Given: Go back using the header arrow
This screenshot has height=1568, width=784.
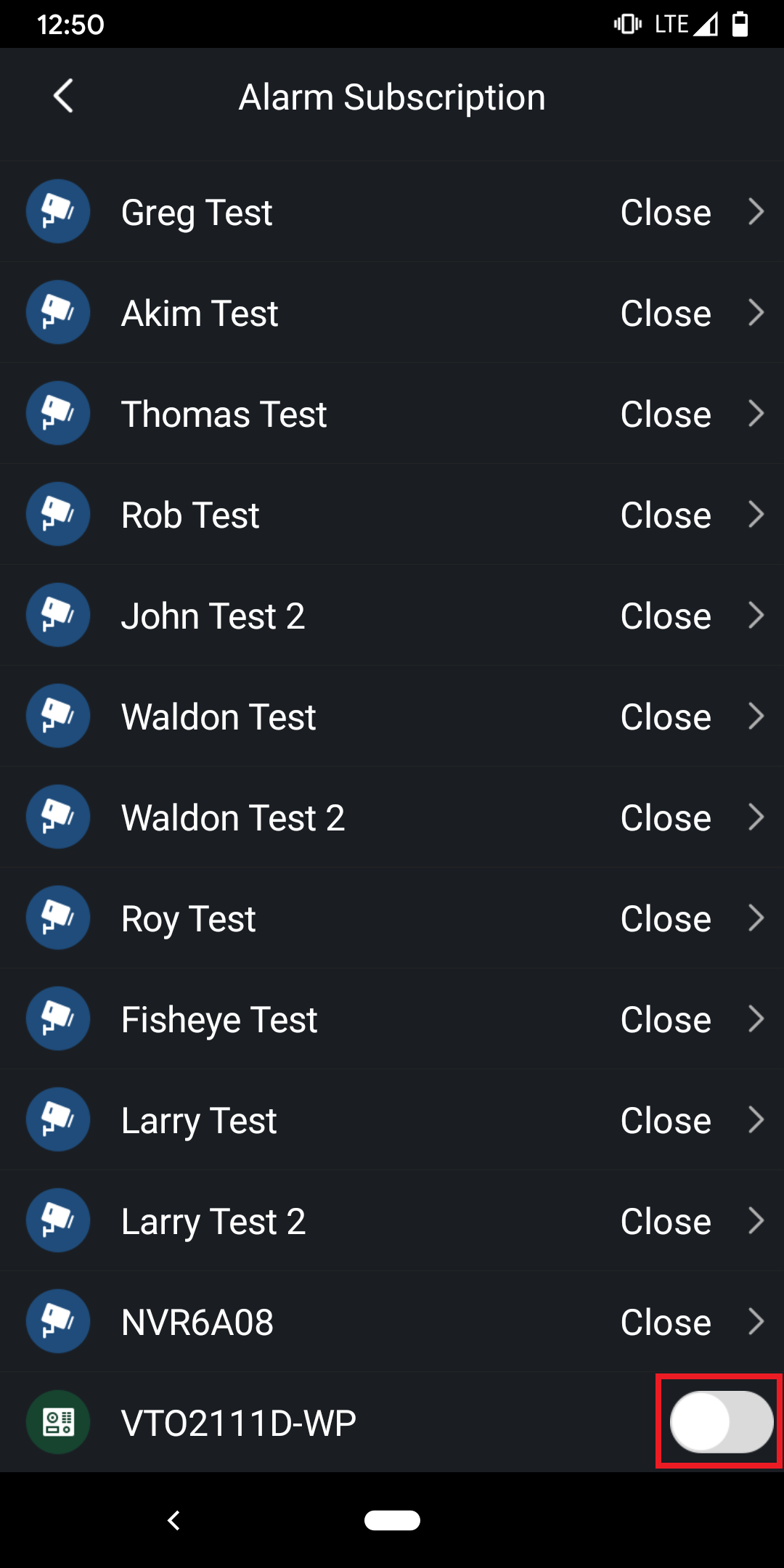Looking at the screenshot, I should point(64,97).
